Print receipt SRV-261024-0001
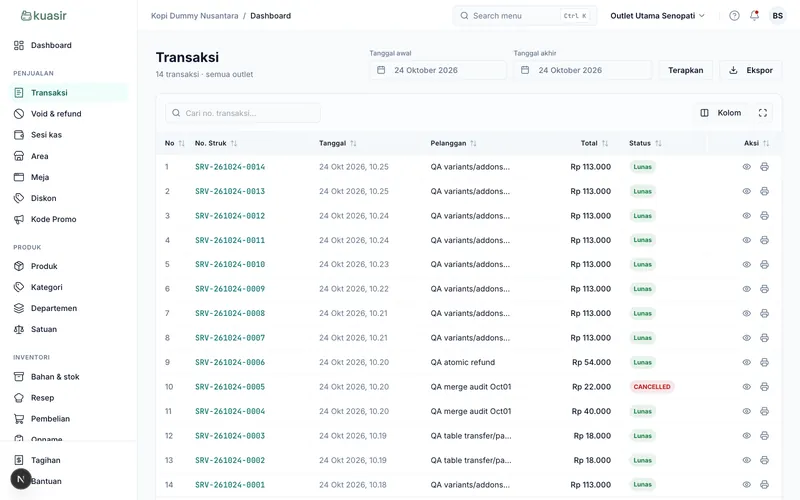 [764, 485]
